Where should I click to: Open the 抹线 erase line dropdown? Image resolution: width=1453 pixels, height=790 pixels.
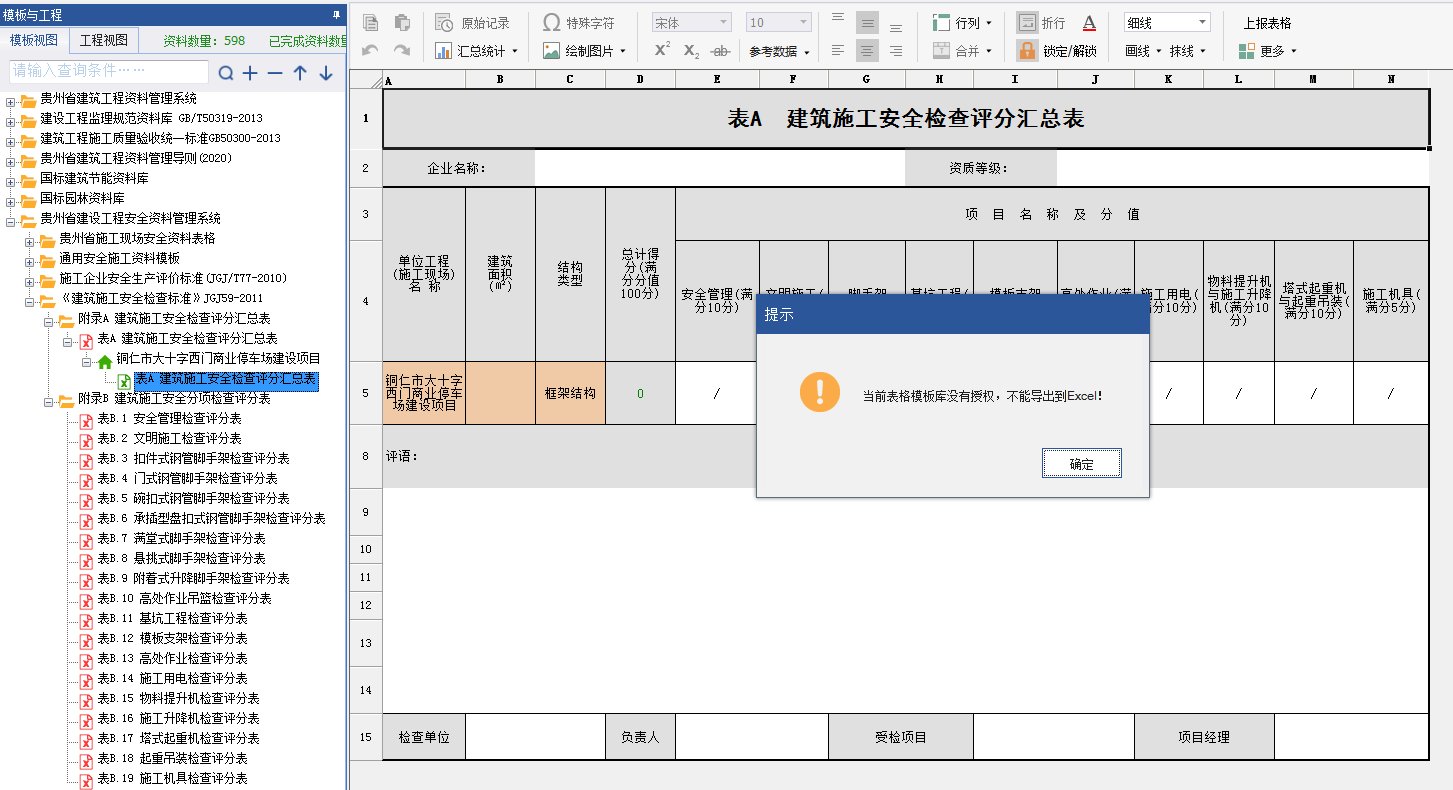[1188, 51]
